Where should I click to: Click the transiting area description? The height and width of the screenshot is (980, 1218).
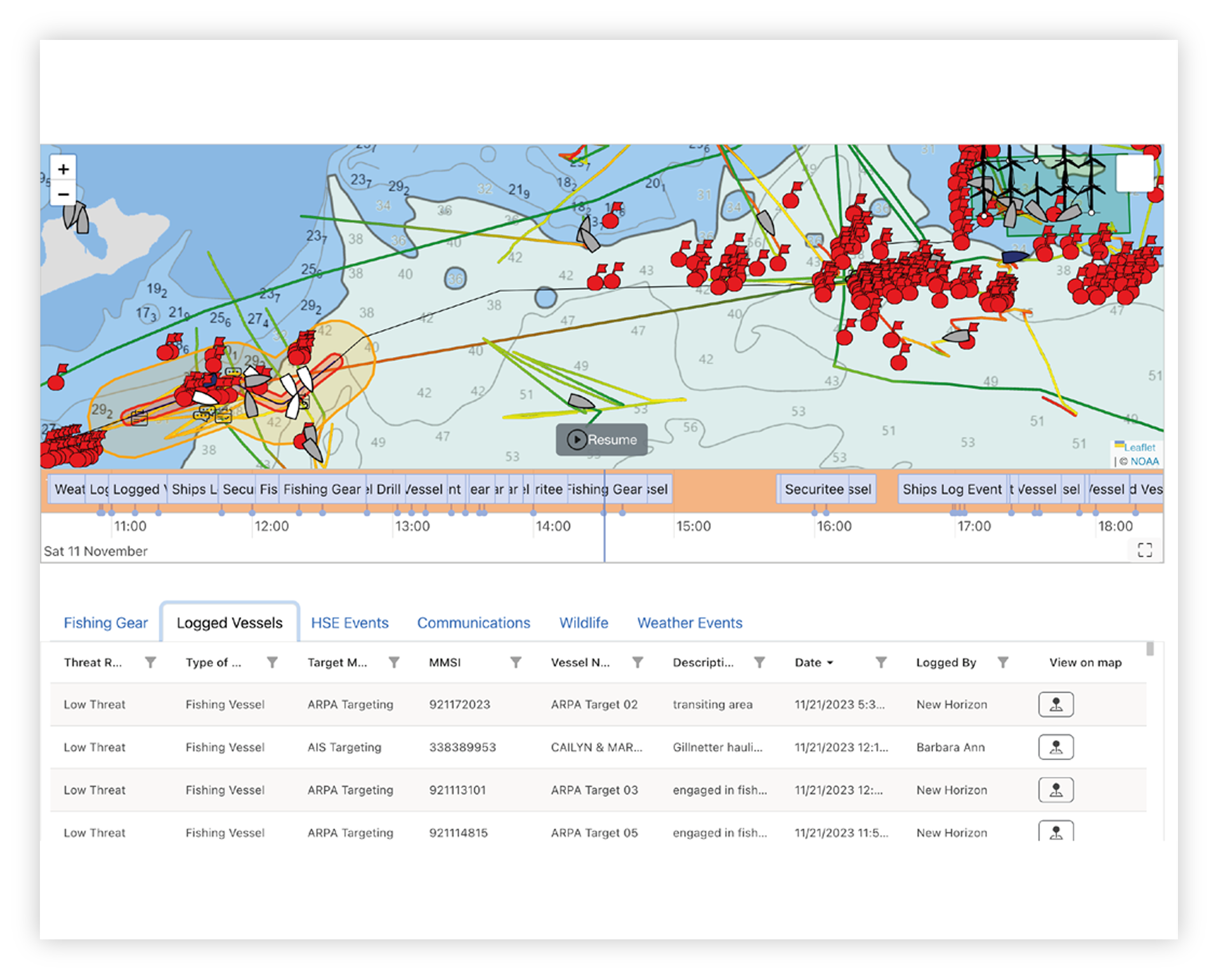click(x=712, y=704)
